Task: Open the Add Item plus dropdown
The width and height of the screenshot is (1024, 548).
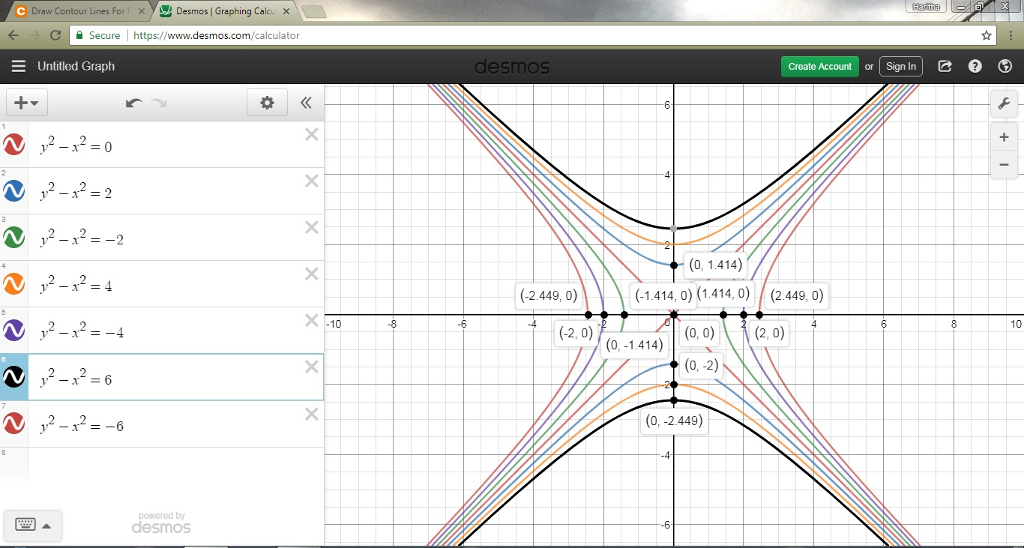Action: pyautogui.click(x=26, y=102)
